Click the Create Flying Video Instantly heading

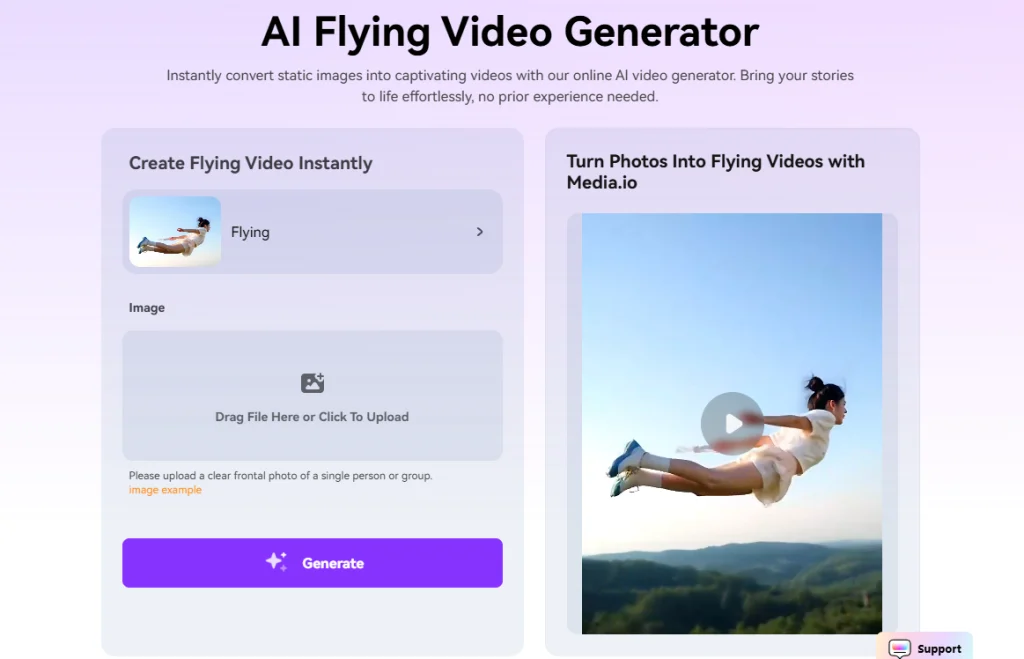[x=251, y=163]
